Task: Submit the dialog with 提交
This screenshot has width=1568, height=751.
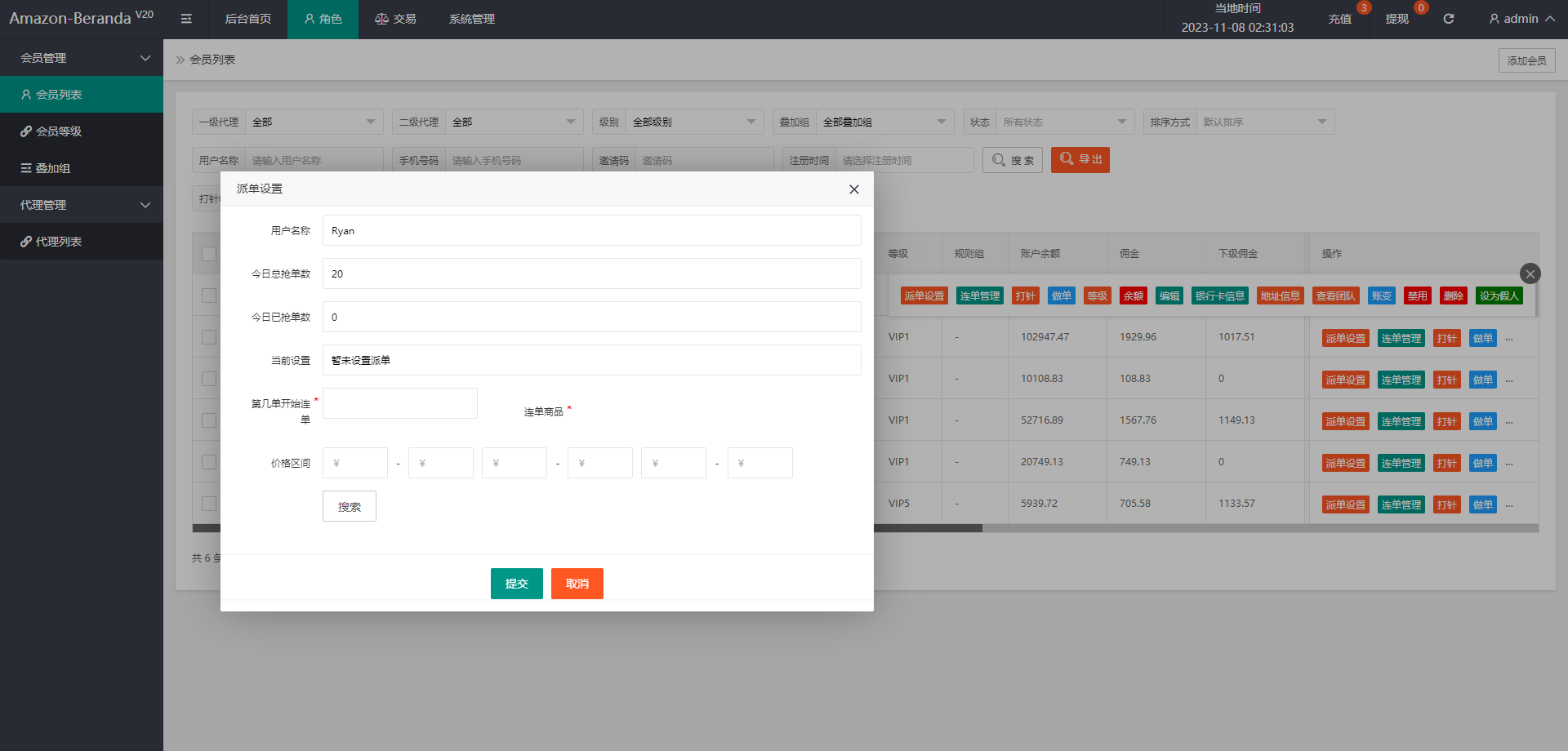Action: coord(517,584)
